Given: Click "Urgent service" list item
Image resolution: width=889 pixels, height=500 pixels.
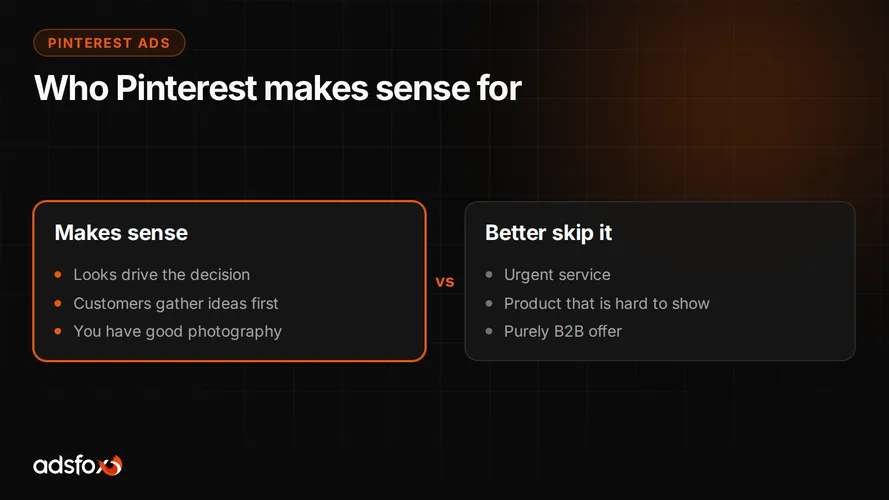Looking at the screenshot, I should coord(557,275).
